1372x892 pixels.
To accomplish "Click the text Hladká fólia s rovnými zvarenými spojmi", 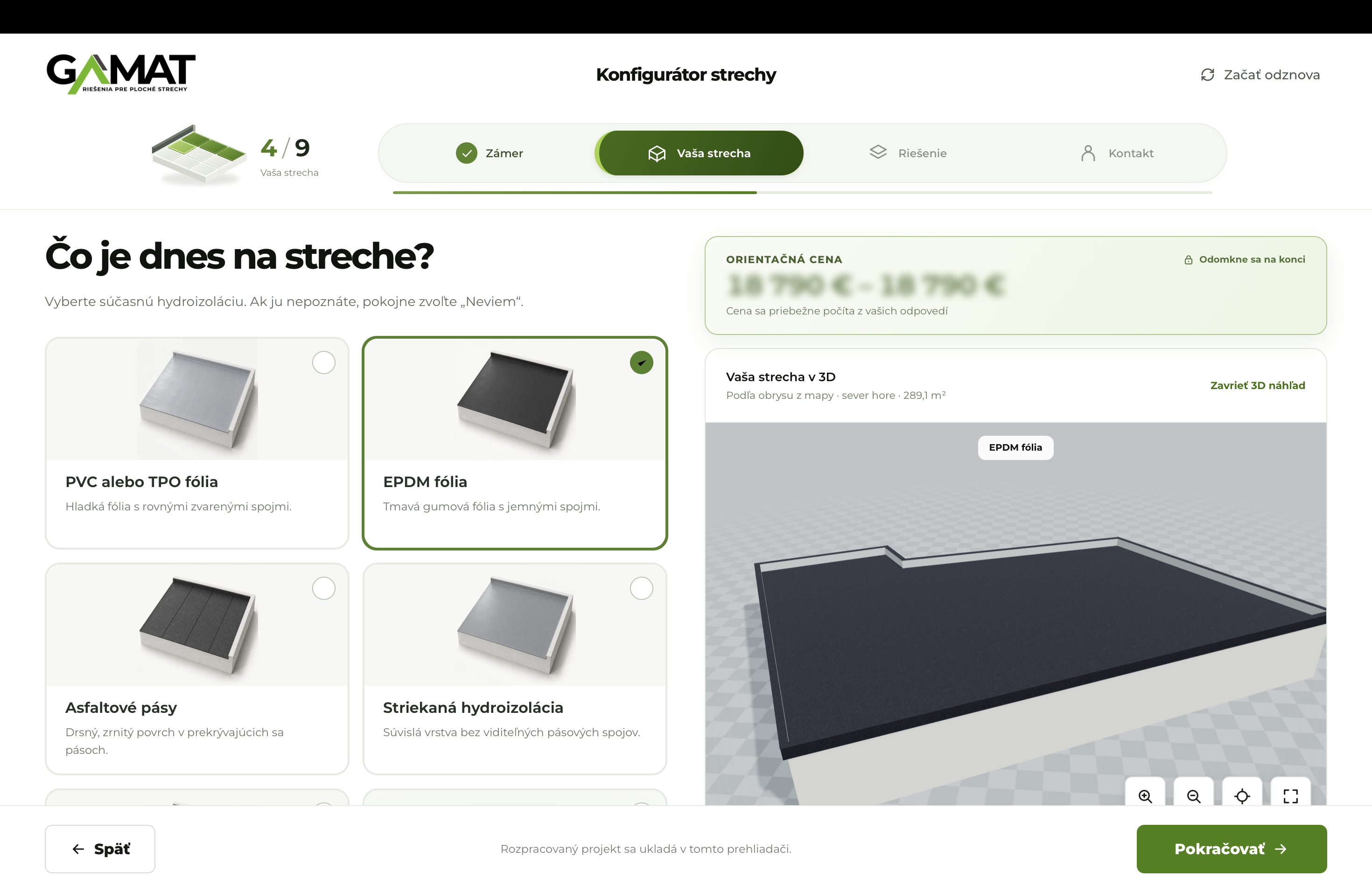I will 179,507.
